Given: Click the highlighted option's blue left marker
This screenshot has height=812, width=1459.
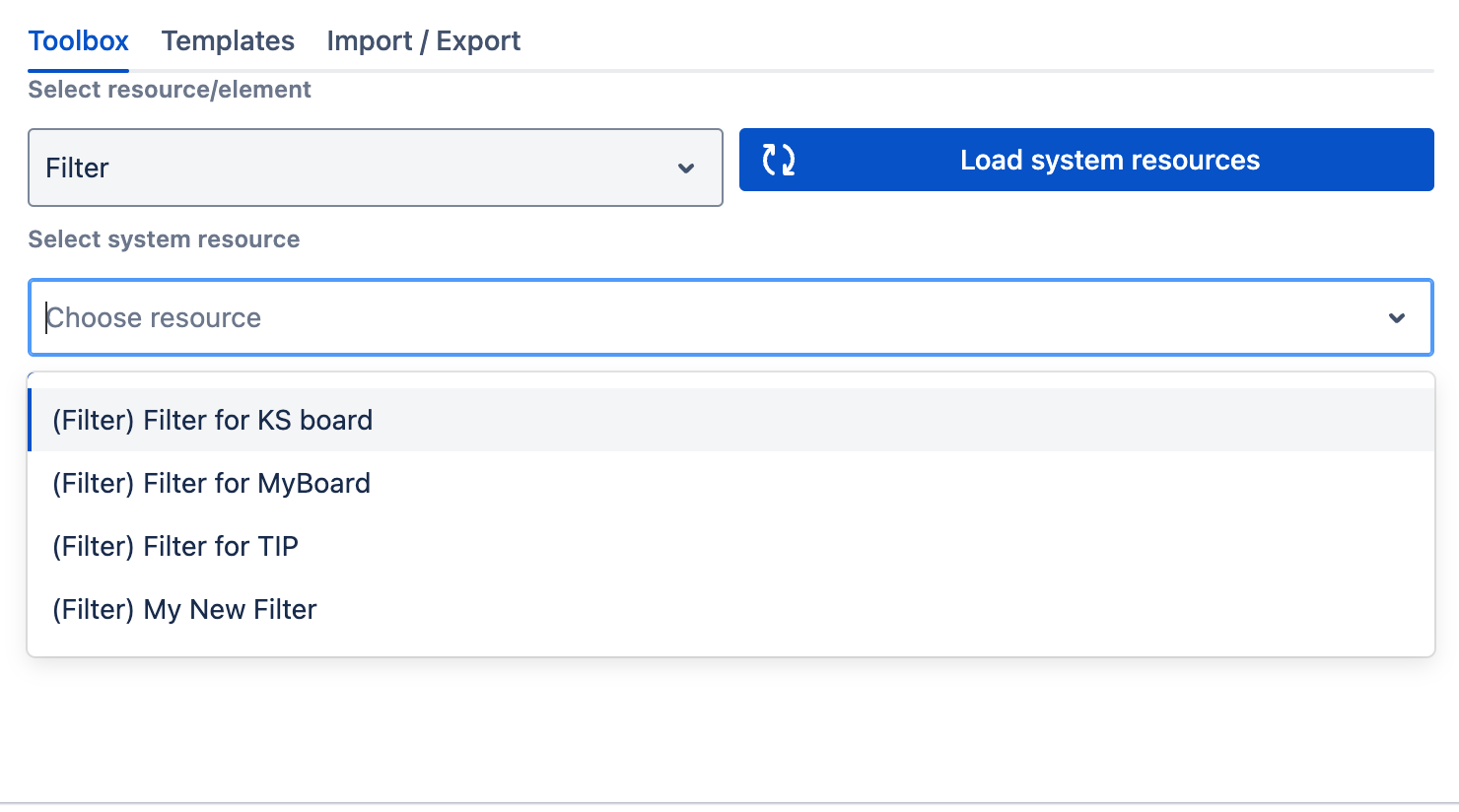Looking at the screenshot, I should pos(31,421).
